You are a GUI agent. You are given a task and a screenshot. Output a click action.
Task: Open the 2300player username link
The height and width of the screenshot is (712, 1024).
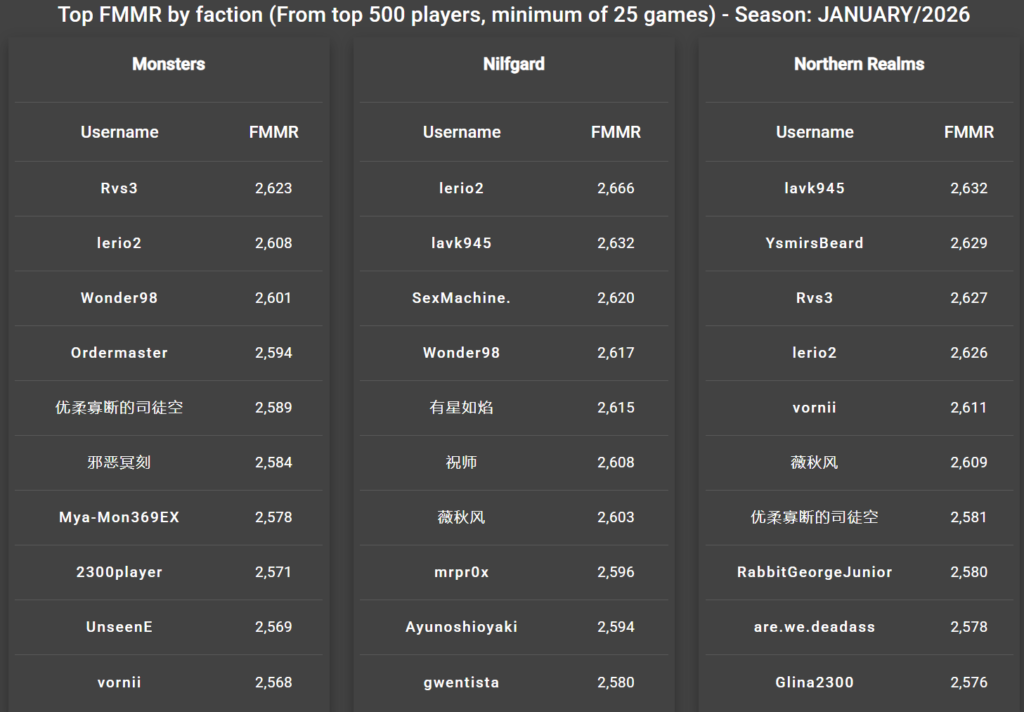tap(119, 573)
